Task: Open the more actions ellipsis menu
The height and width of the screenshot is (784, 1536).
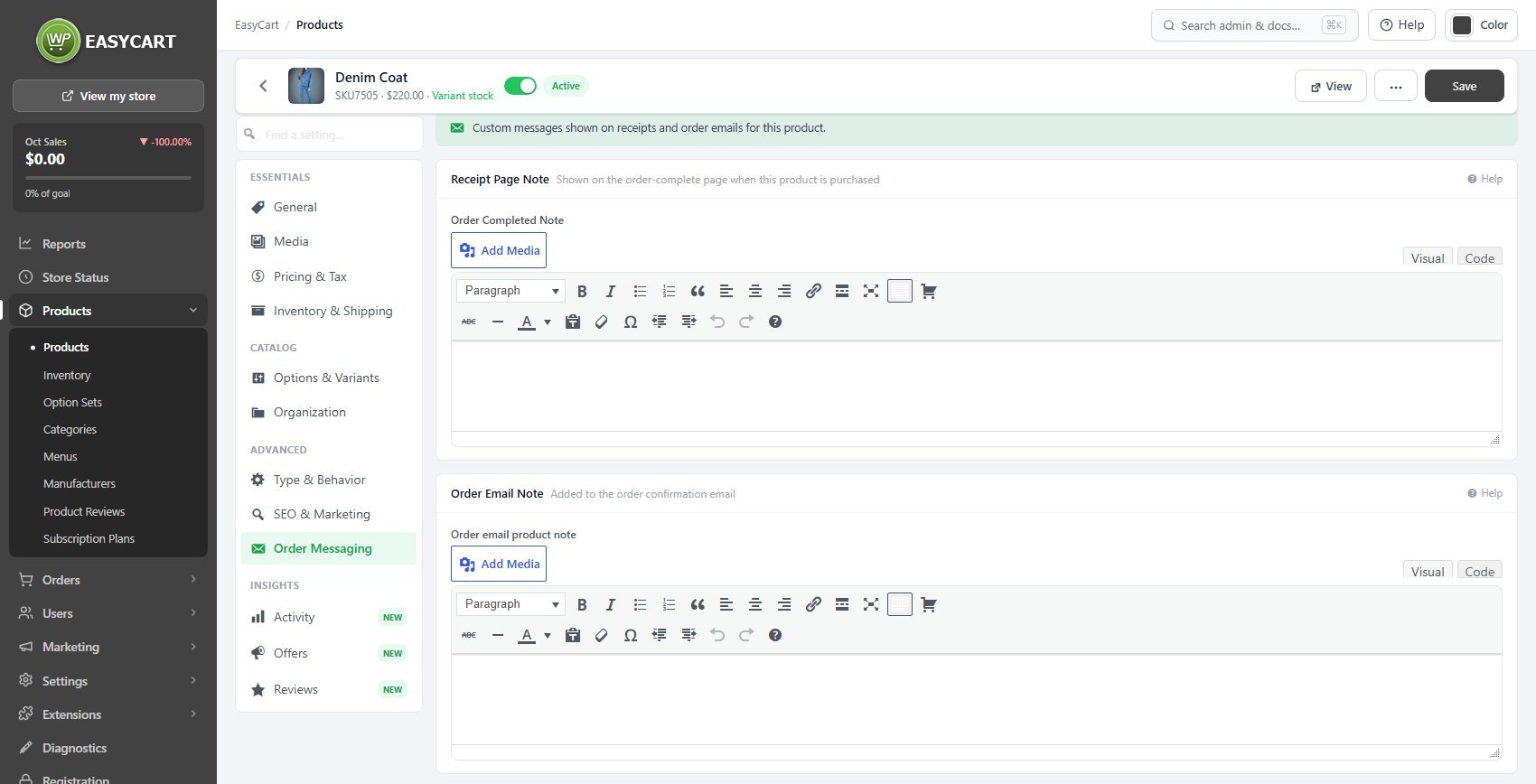Action: click(1396, 86)
